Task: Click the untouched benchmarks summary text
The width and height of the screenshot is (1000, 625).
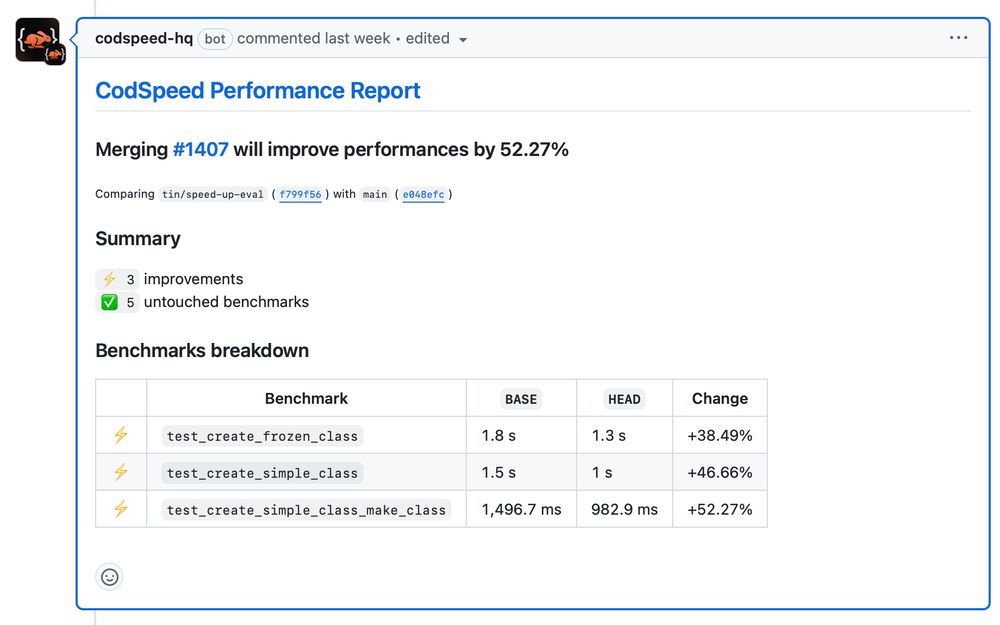Action: point(226,302)
